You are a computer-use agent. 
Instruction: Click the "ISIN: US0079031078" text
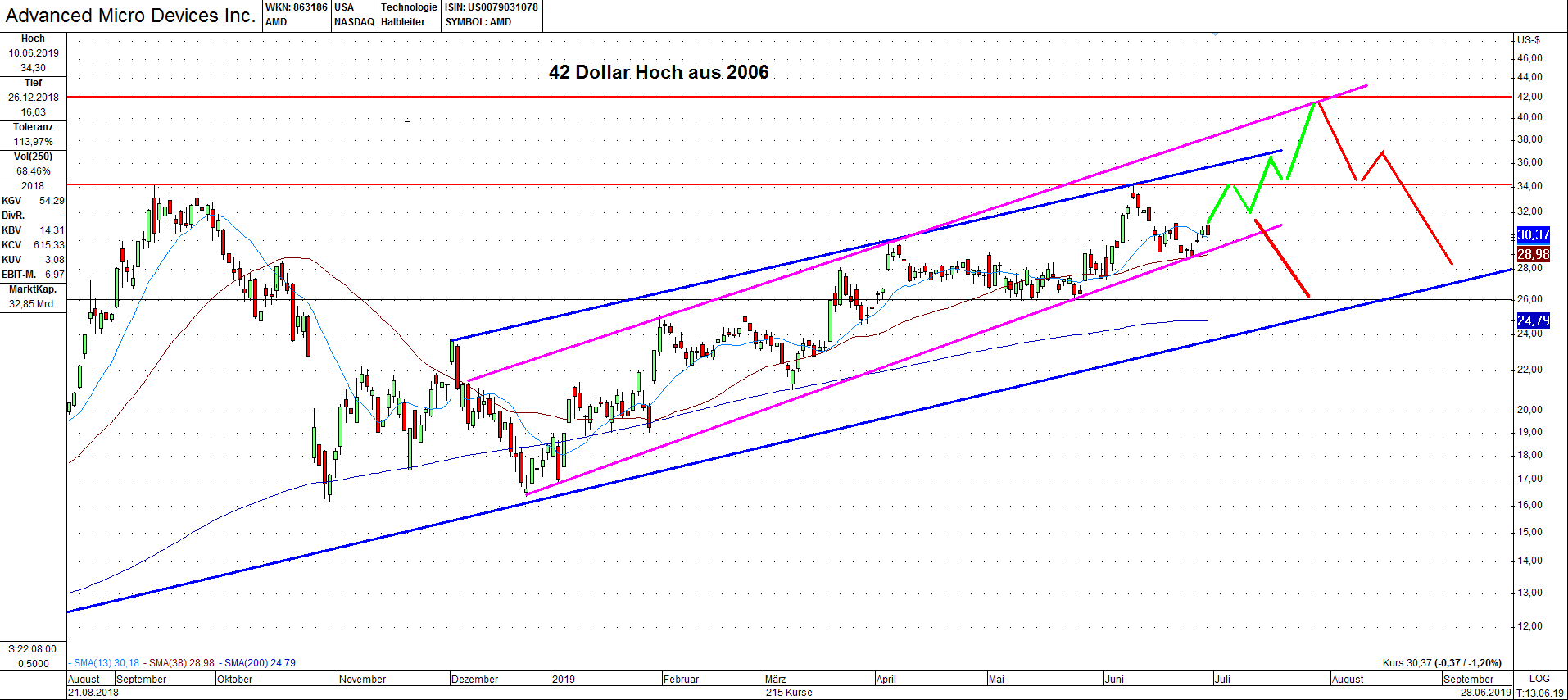tap(492, 7)
